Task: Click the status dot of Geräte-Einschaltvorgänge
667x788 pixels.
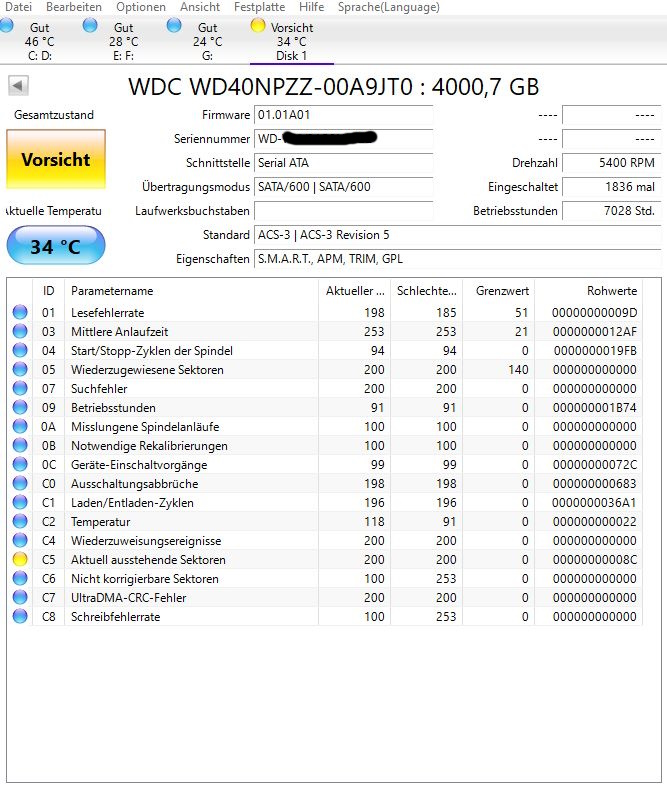Action: tap(20, 464)
